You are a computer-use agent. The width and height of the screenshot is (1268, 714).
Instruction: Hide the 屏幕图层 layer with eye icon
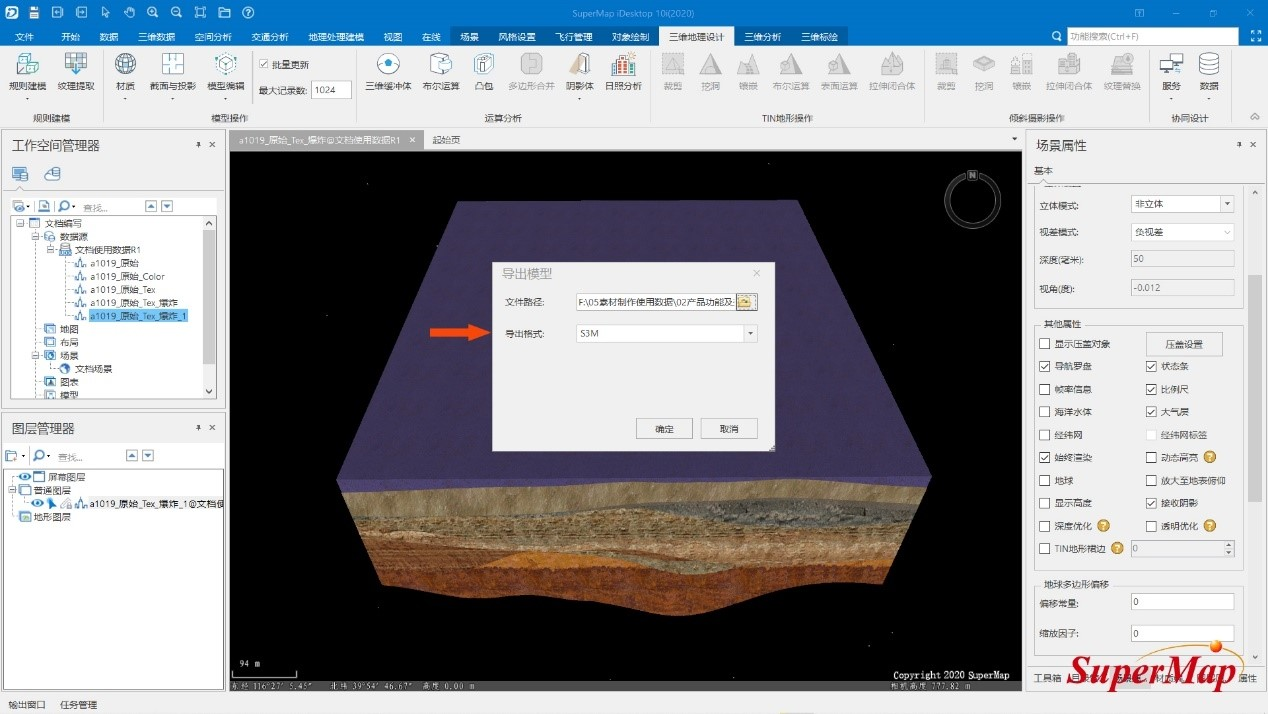[x=25, y=477]
